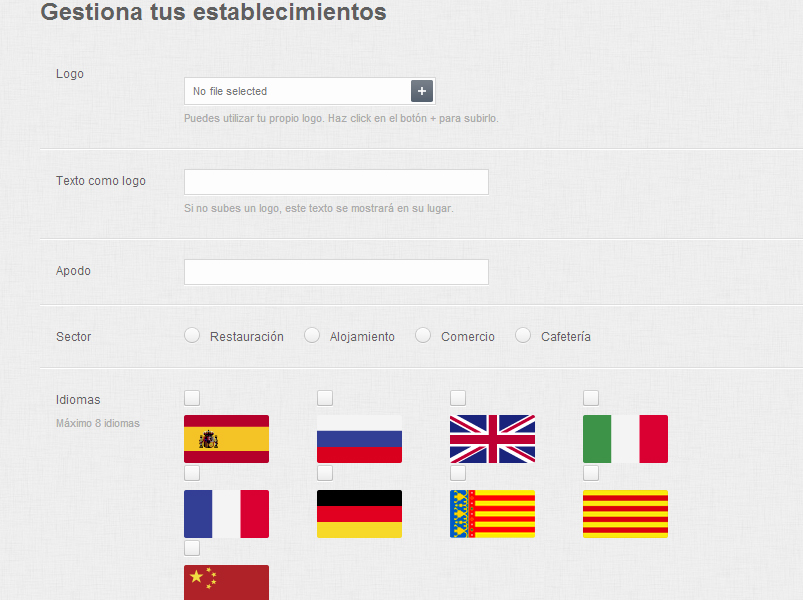
Task: Select the German flag icon
Action: click(x=359, y=513)
